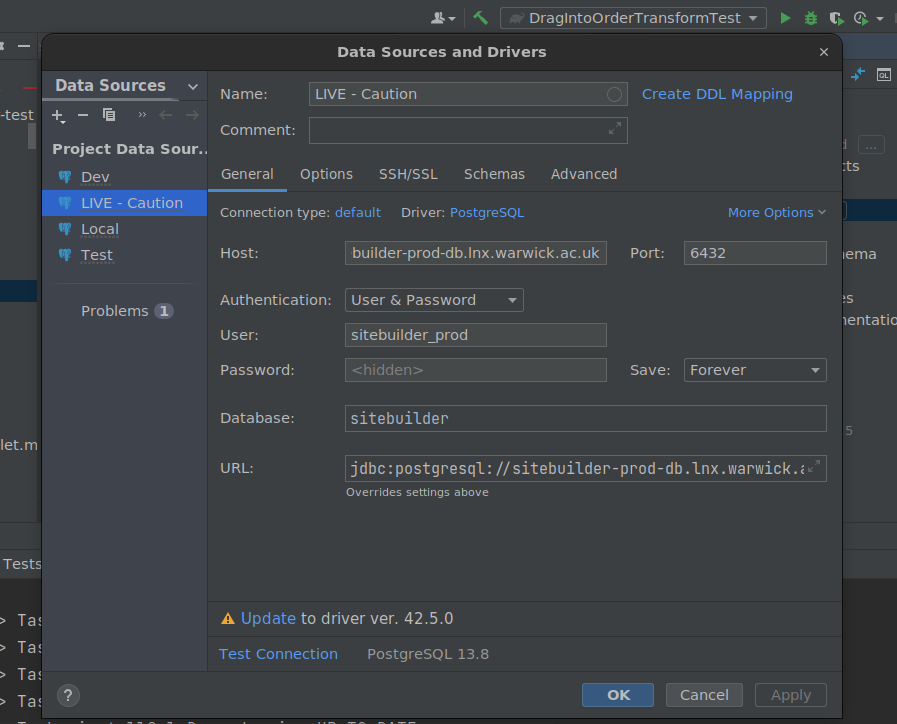
Task: Select the Test data source
Action: pyautogui.click(x=124, y=255)
